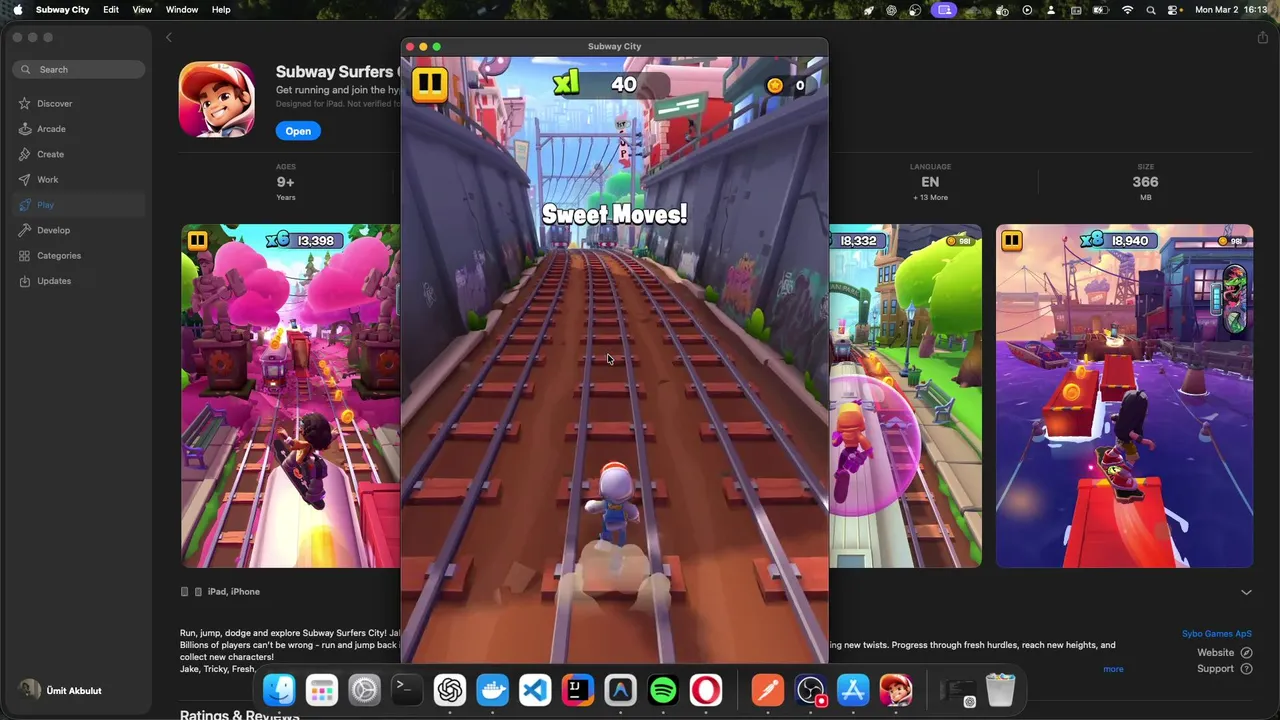Open the Apple menu
1280x720 pixels.
click(x=17, y=10)
